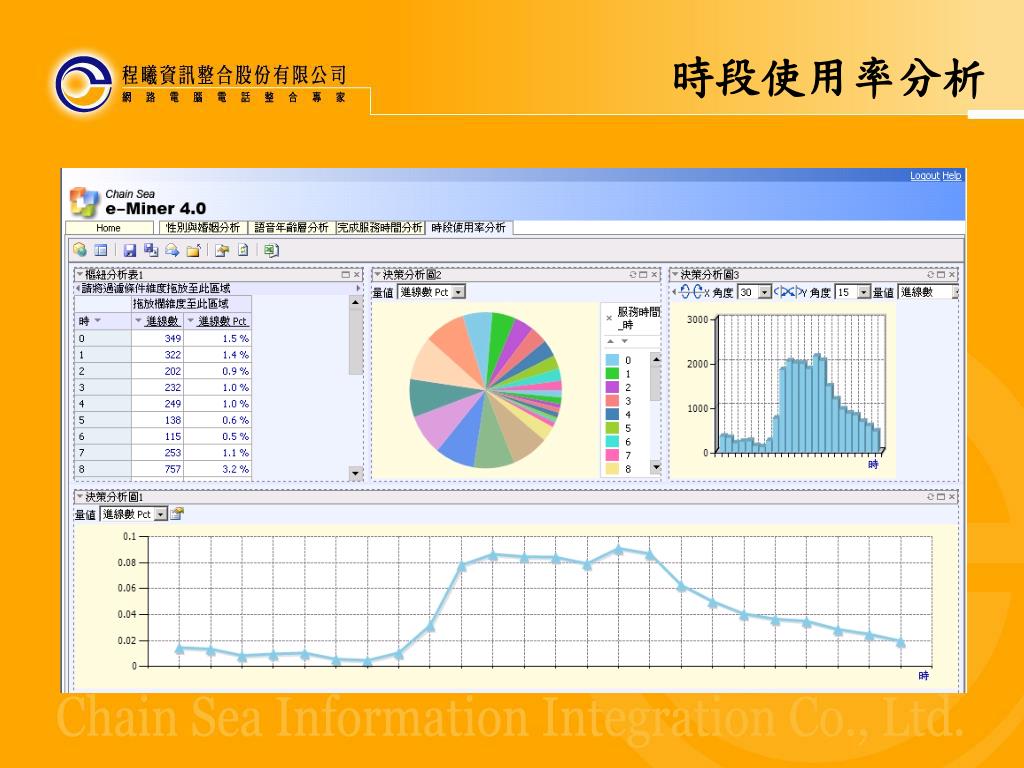This screenshot has width=1024, height=768.
Task: Switch to 完成服務時間分析 tab
Action: [379, 227]
